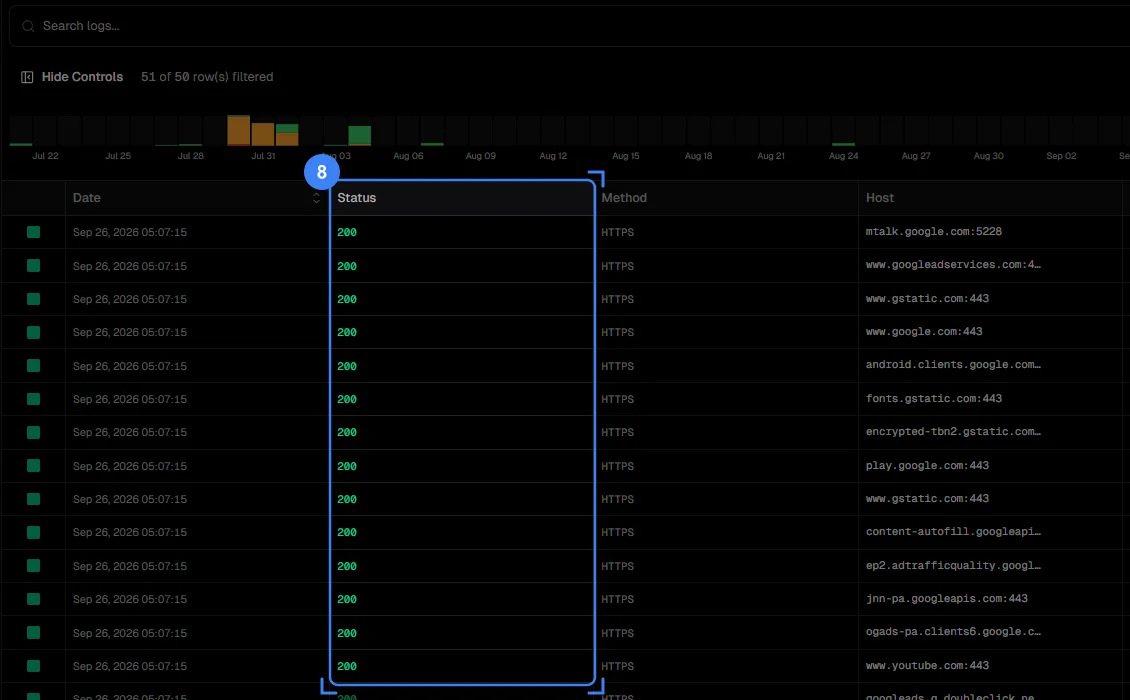Click the green level square for www.youtube.com row
The width and height of the screenshot is (1130, 700).
(x=33, y=666)
